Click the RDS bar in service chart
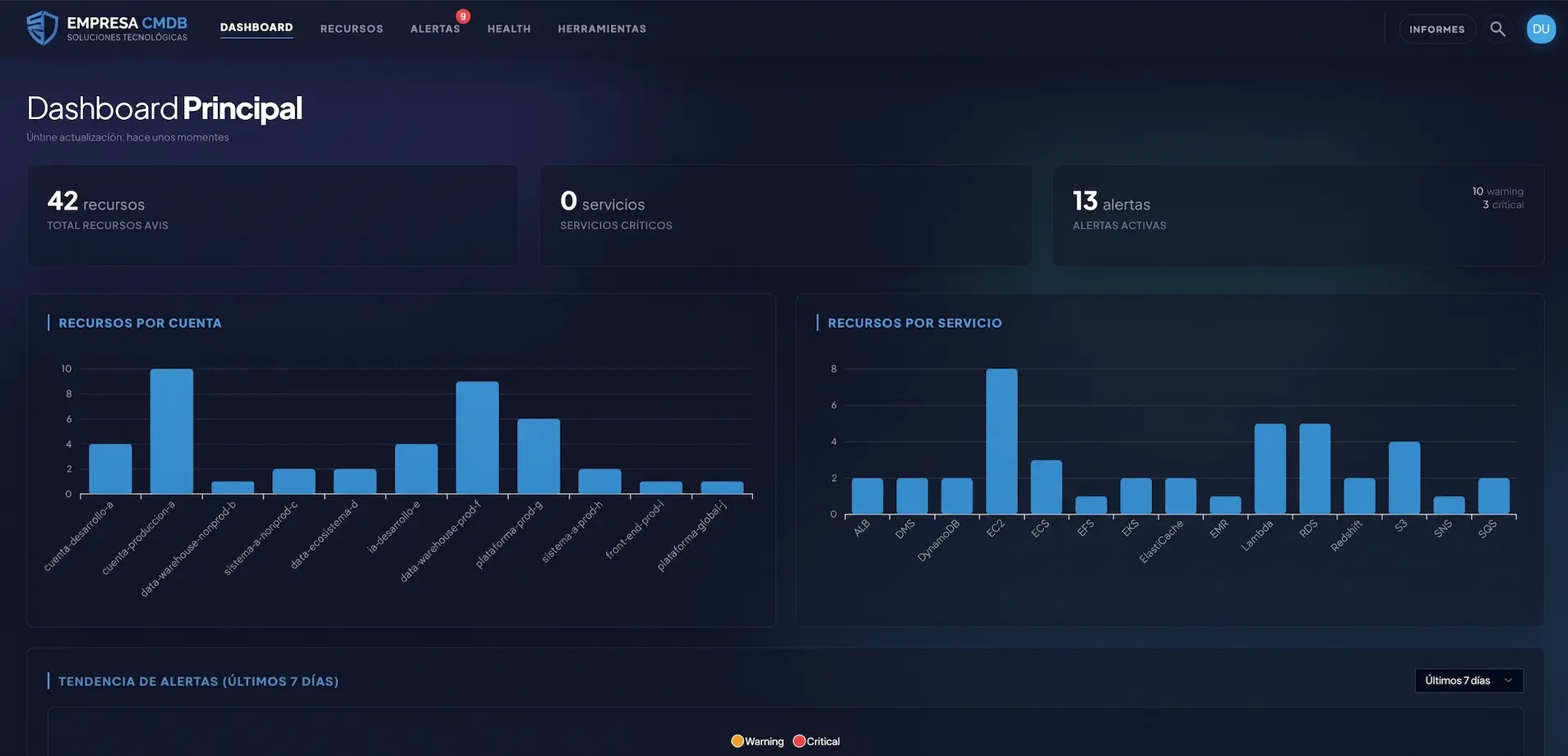The image size is (1568, 756). point(1315,469)
